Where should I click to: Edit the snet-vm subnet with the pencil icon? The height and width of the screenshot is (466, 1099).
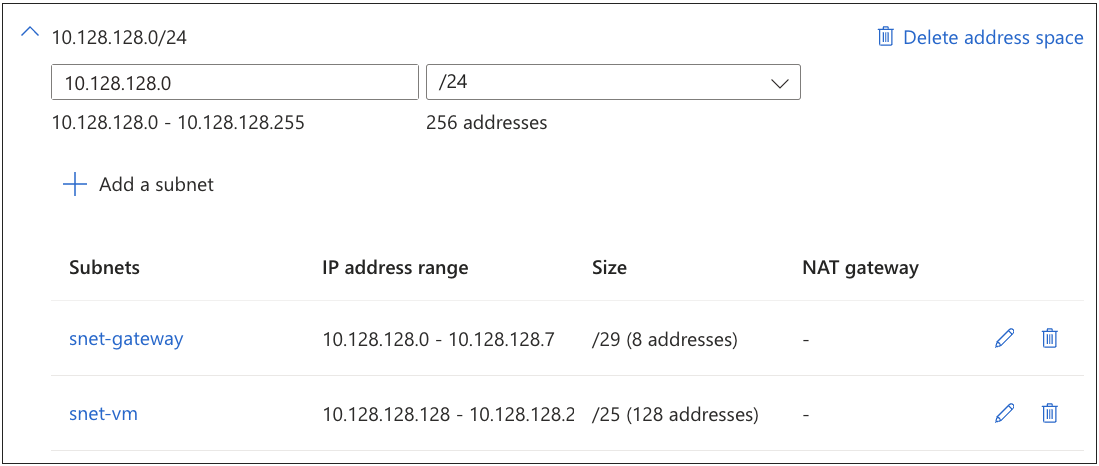pos(1005,412)
